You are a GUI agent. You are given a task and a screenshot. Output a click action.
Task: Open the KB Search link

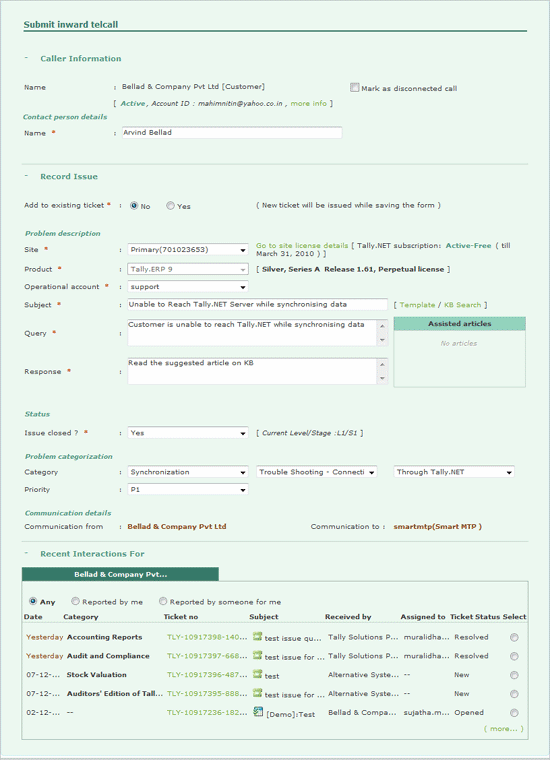click(x=462, y=305)
